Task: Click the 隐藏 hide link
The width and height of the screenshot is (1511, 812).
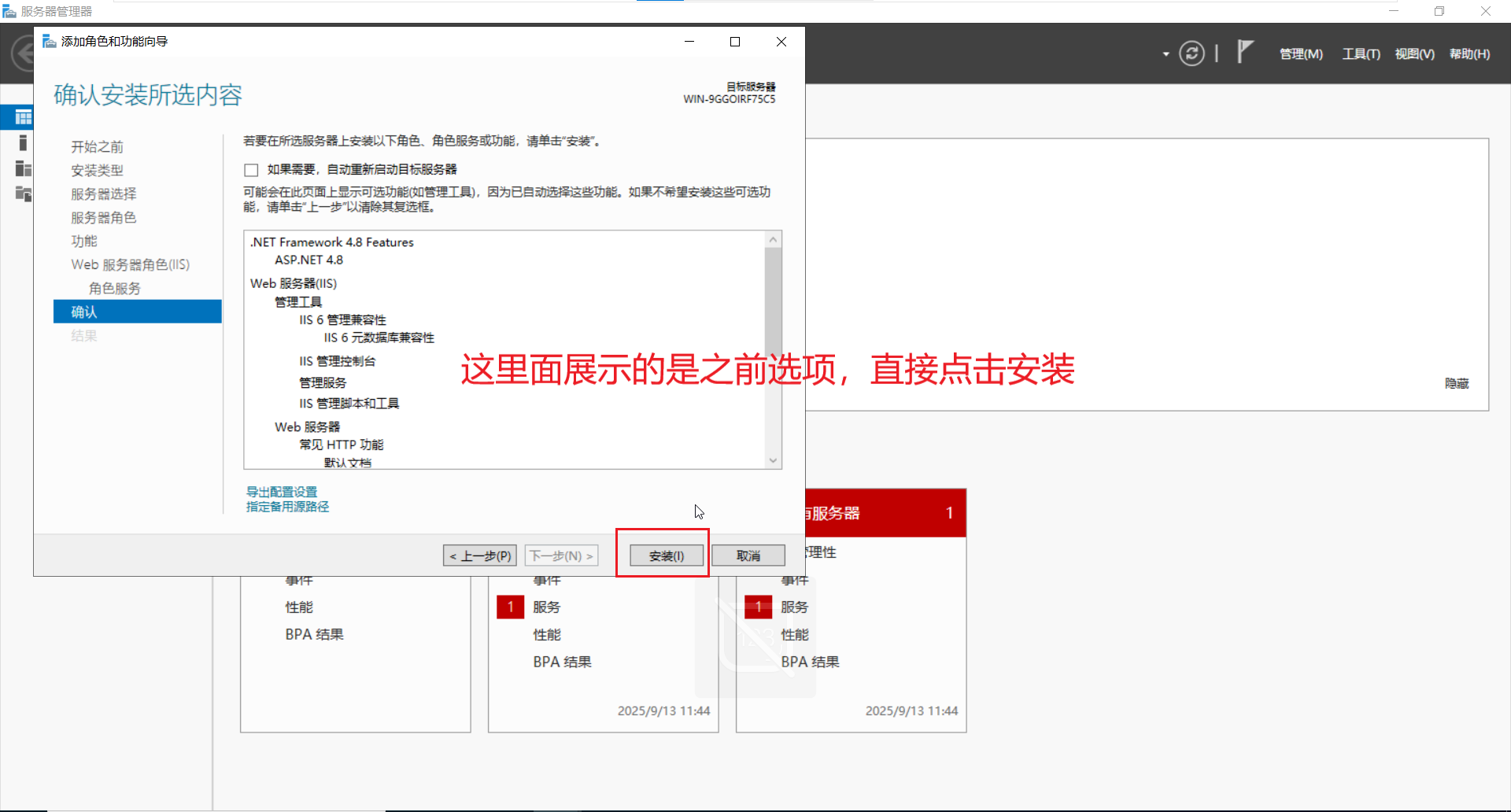Action: (1455, 383)
